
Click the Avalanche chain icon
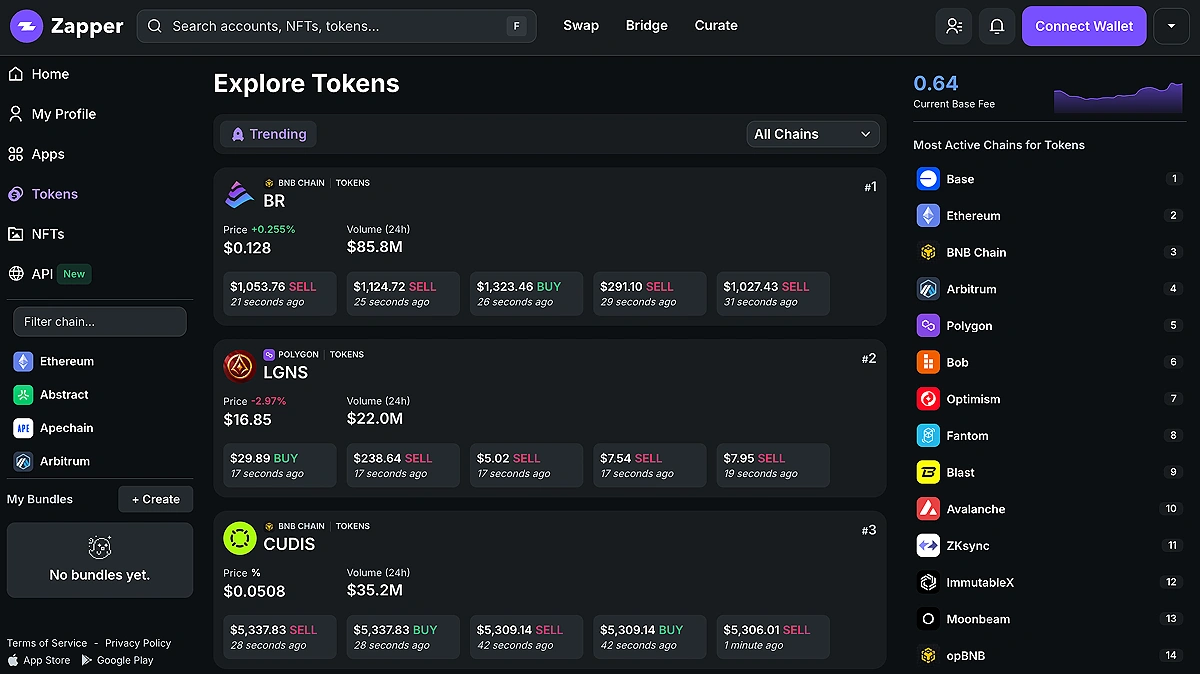click(x=928, y=509)
